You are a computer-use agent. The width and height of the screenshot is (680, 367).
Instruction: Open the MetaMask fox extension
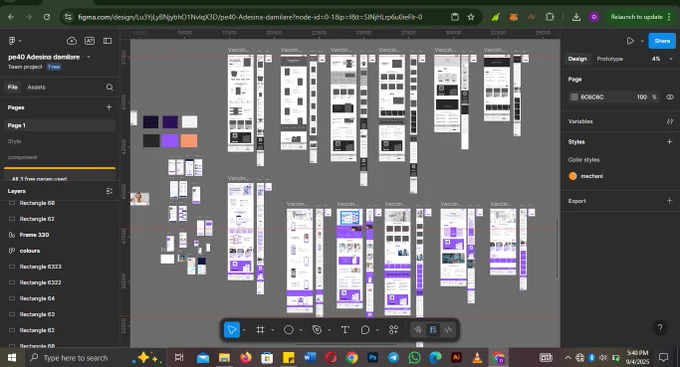coord(513,17)
